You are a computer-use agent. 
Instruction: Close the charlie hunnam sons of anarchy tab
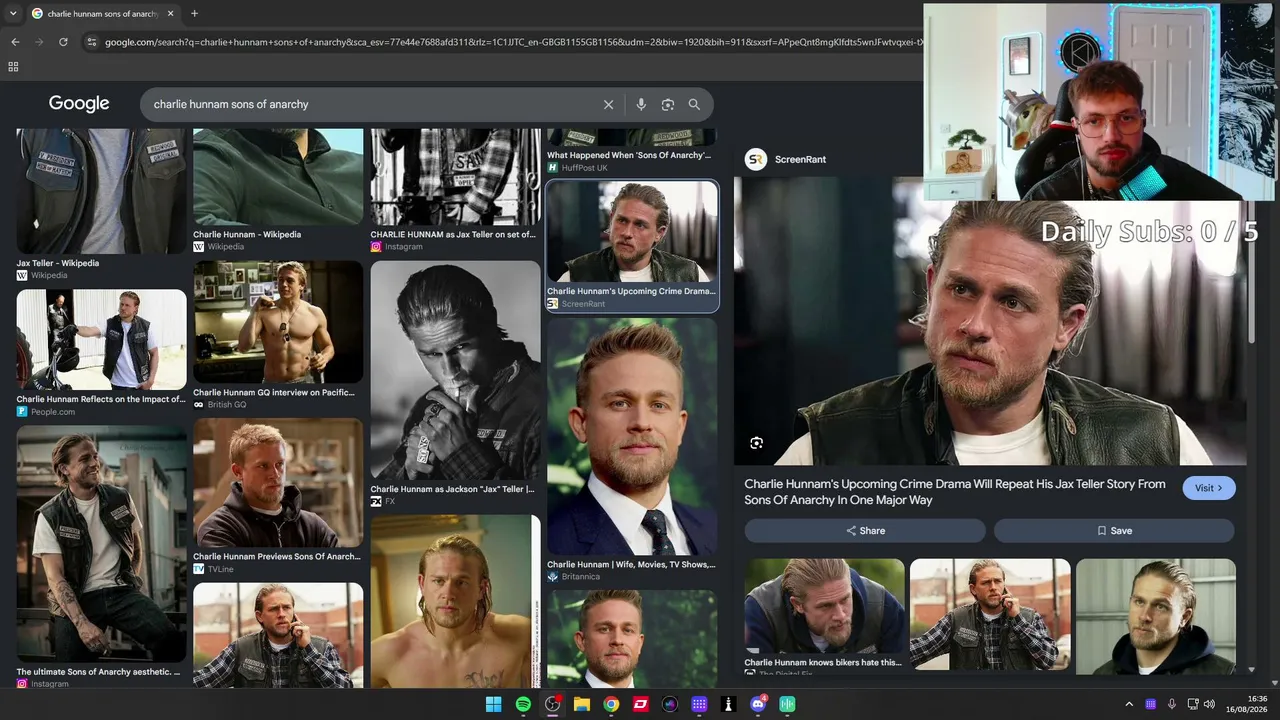[170, 14]
